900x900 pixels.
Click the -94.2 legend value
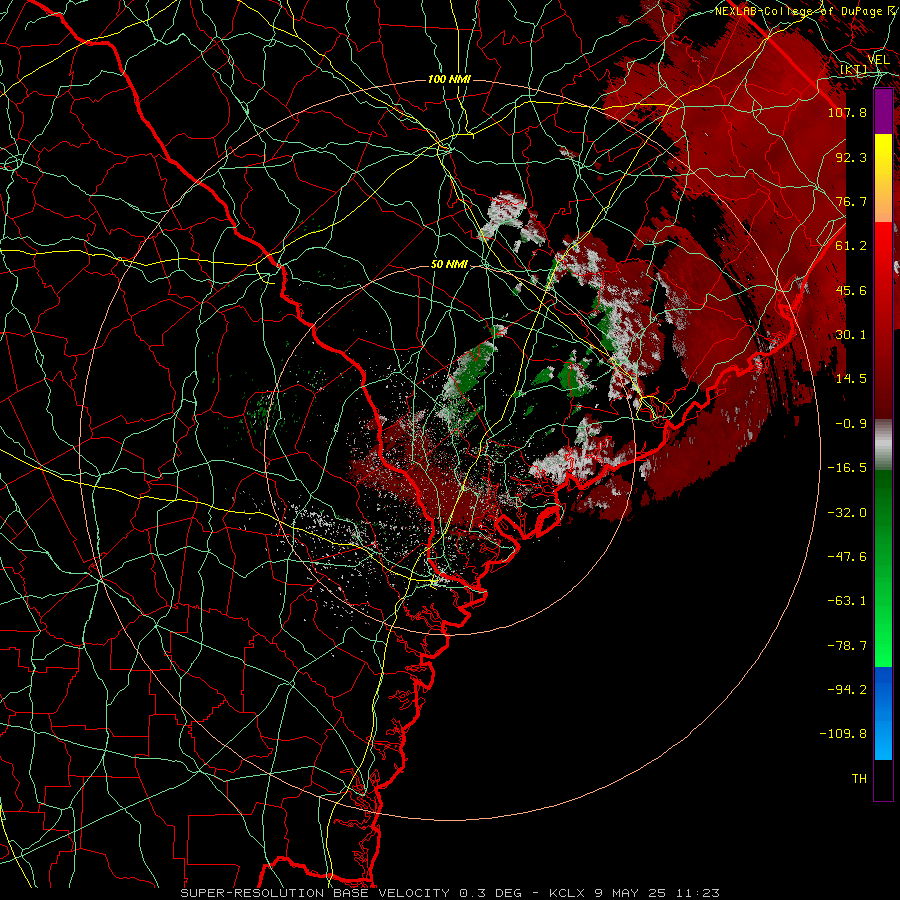point(847,690)
